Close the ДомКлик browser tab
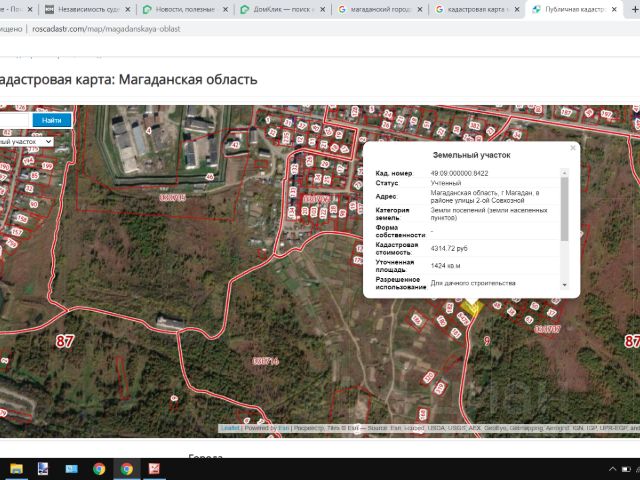 point(322,9)
